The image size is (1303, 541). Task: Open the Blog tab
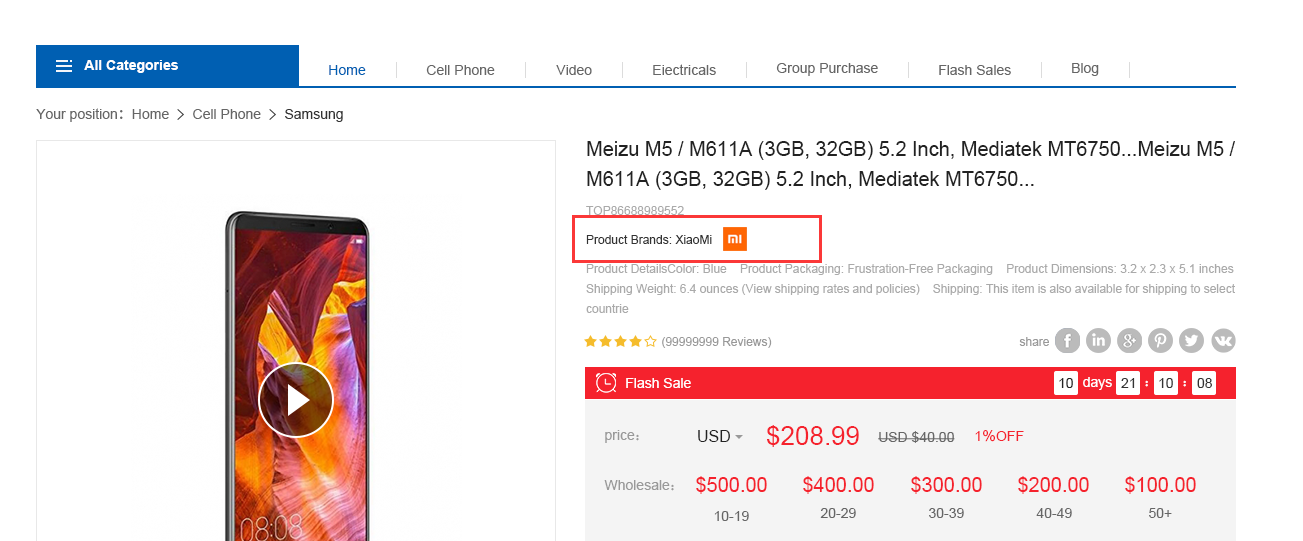1085,69
